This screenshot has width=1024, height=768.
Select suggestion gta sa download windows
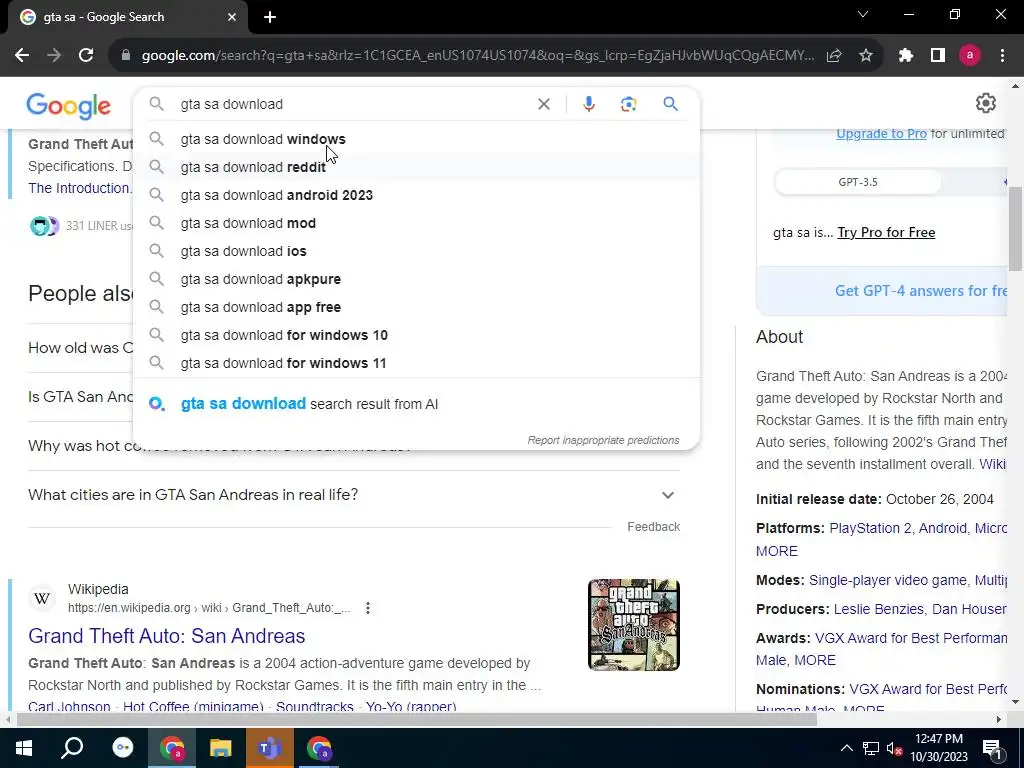point(417,139)
